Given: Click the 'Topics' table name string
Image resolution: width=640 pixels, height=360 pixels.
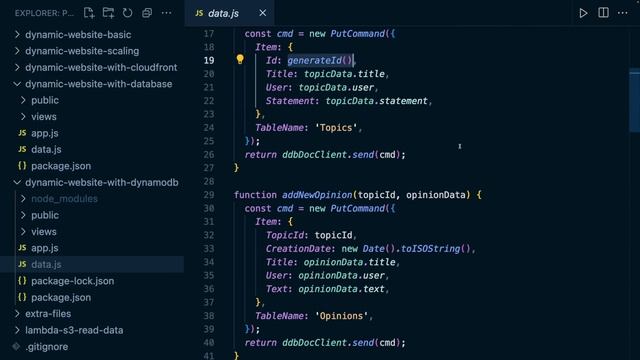Looking at the screenshot, I should 336,128.
